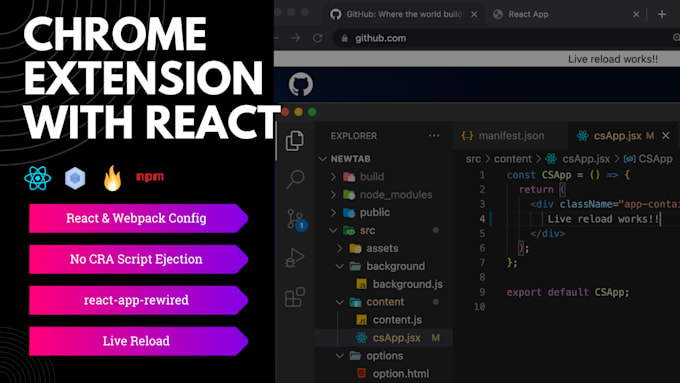Open Explorer panel more actions ellipsis

(434, 136)
